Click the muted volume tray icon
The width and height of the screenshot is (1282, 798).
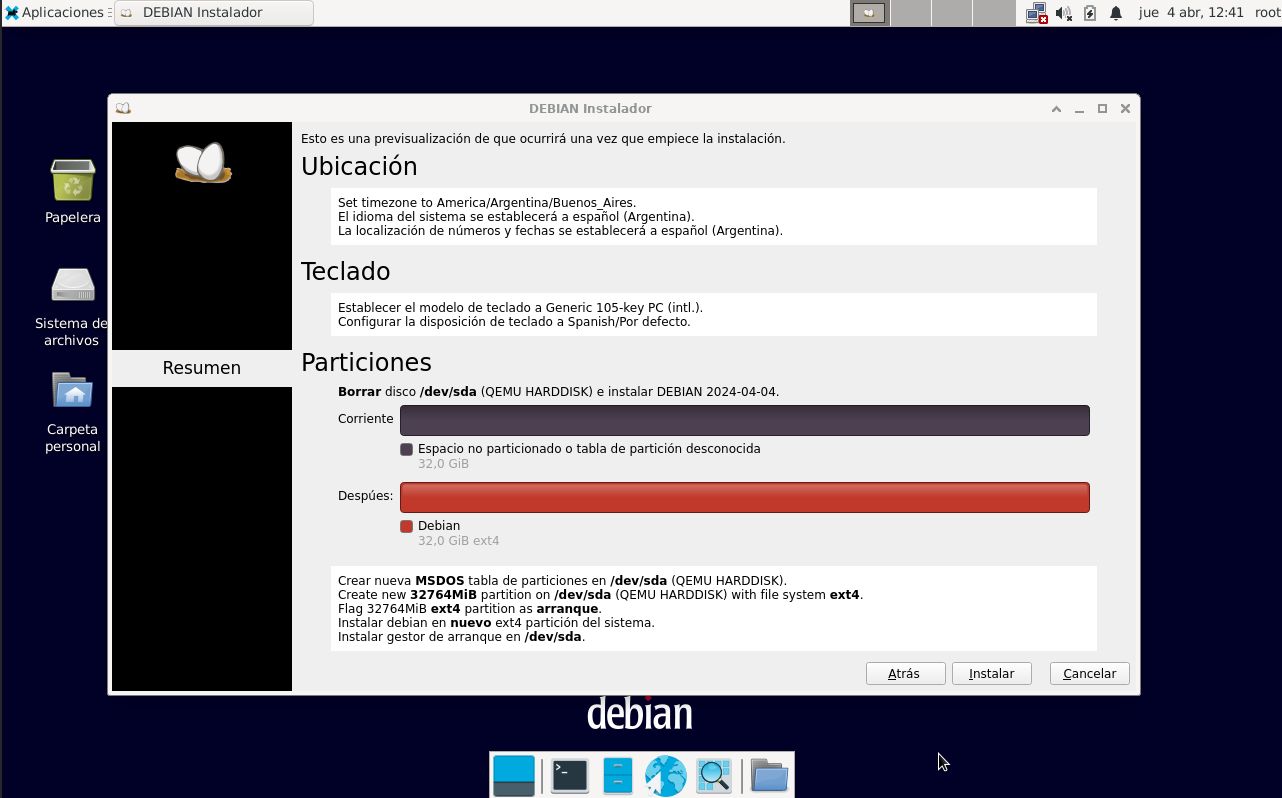[x=1063, y=13]
